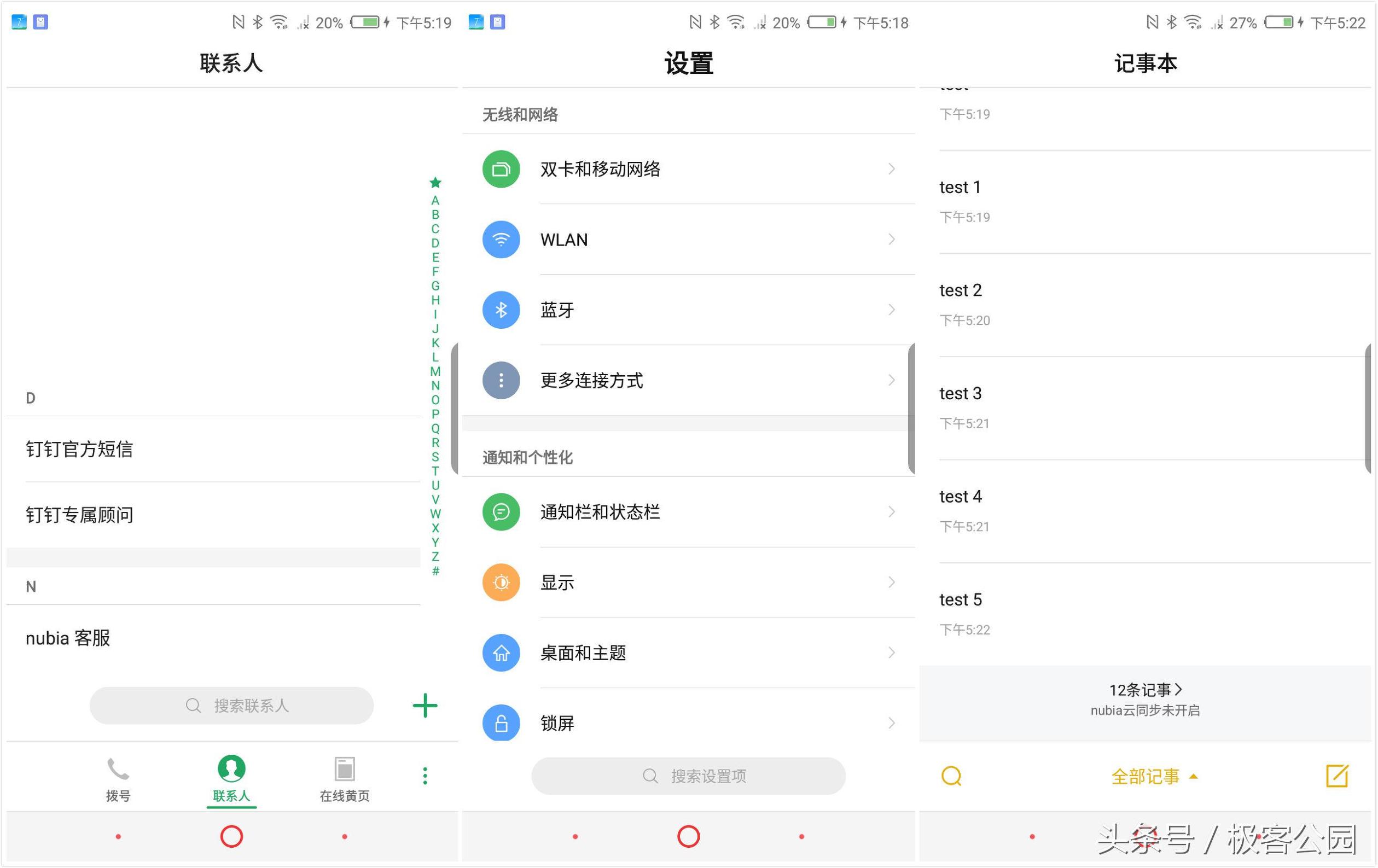The height and width of the screenshot is (868, 1378).
Task: Open 通知栏和状态栏 settings
Action: (x=689, y=511)
